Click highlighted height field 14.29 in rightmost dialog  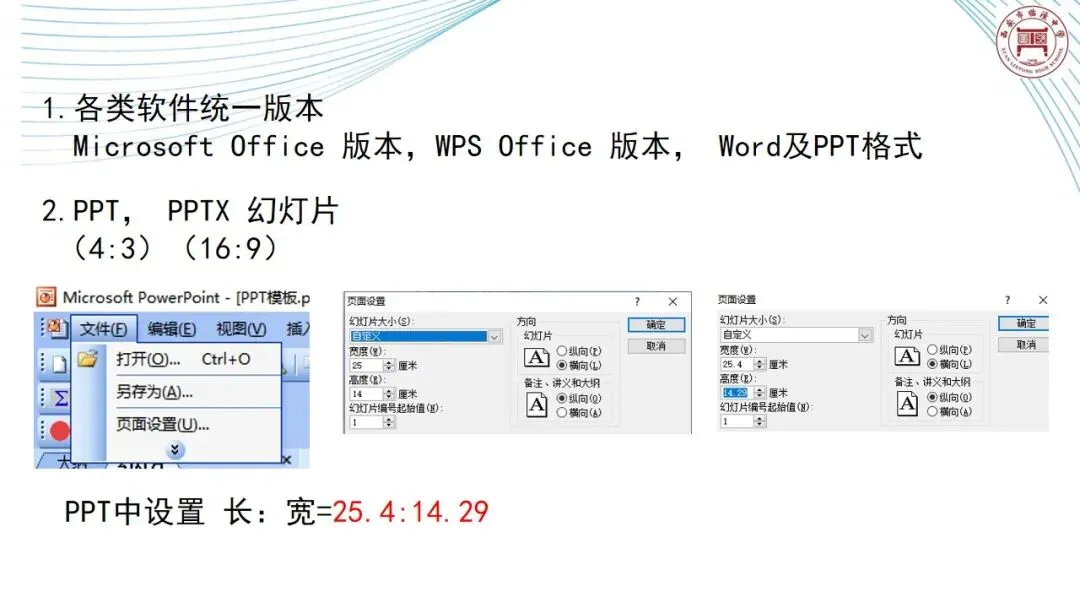tap(737, 392)
